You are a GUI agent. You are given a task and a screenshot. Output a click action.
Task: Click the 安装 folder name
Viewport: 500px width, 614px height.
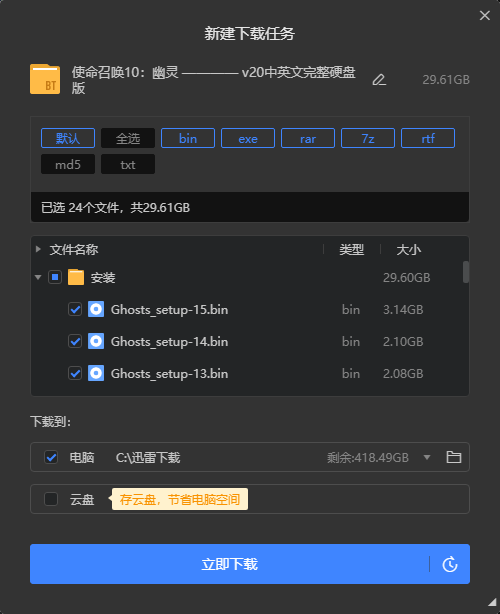click(x=103, y=278)
